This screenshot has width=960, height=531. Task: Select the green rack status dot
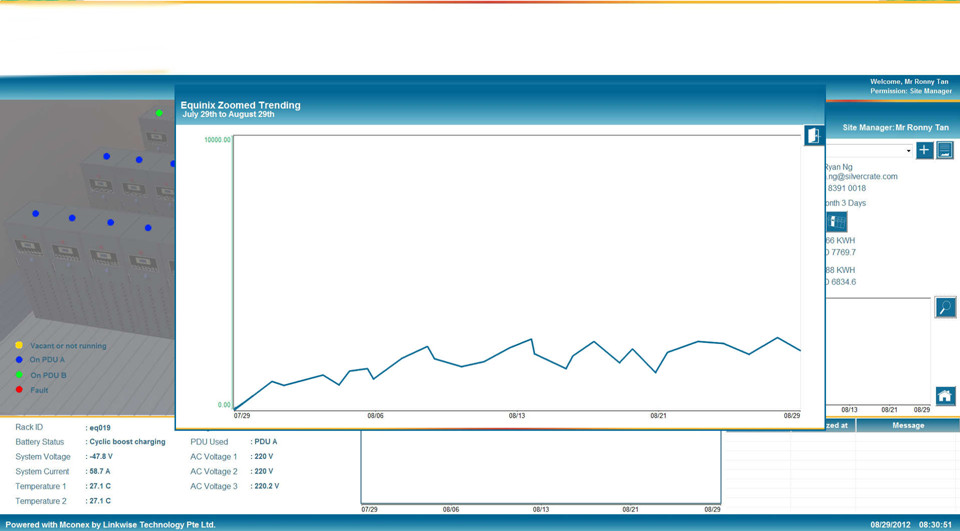pyautogui.click(x=159, y=113)
